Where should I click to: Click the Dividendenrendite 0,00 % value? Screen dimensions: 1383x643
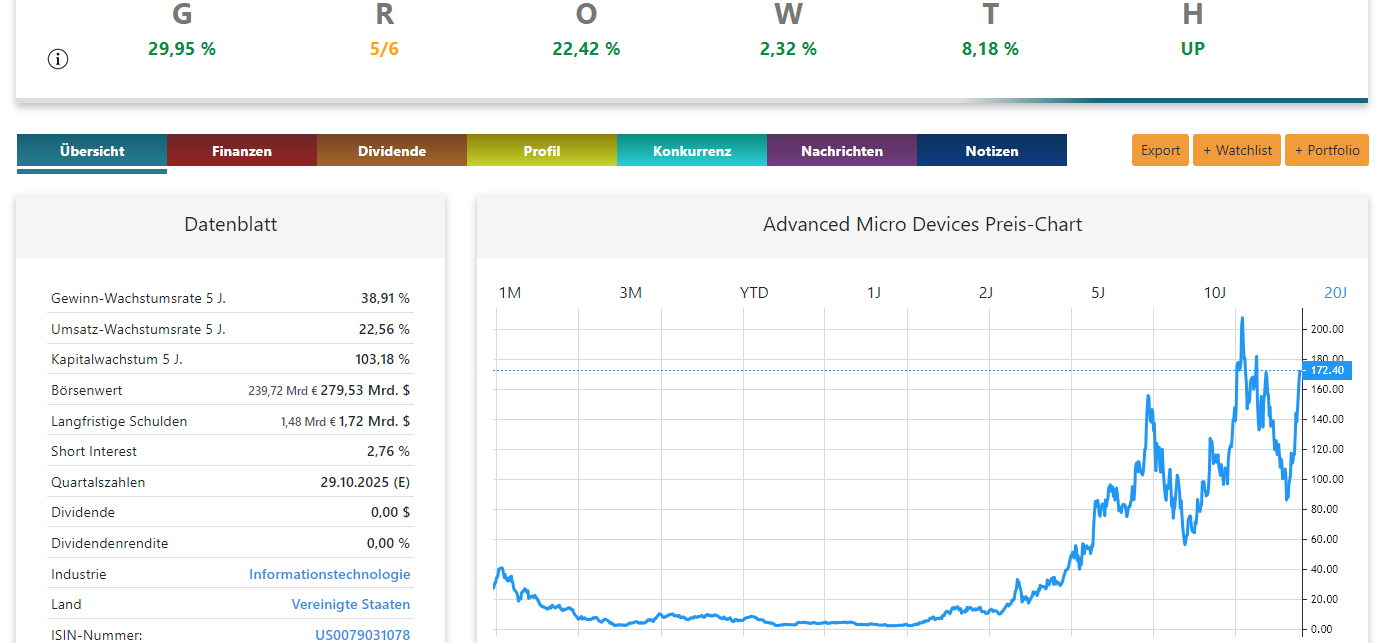click(x=388, y=543)
